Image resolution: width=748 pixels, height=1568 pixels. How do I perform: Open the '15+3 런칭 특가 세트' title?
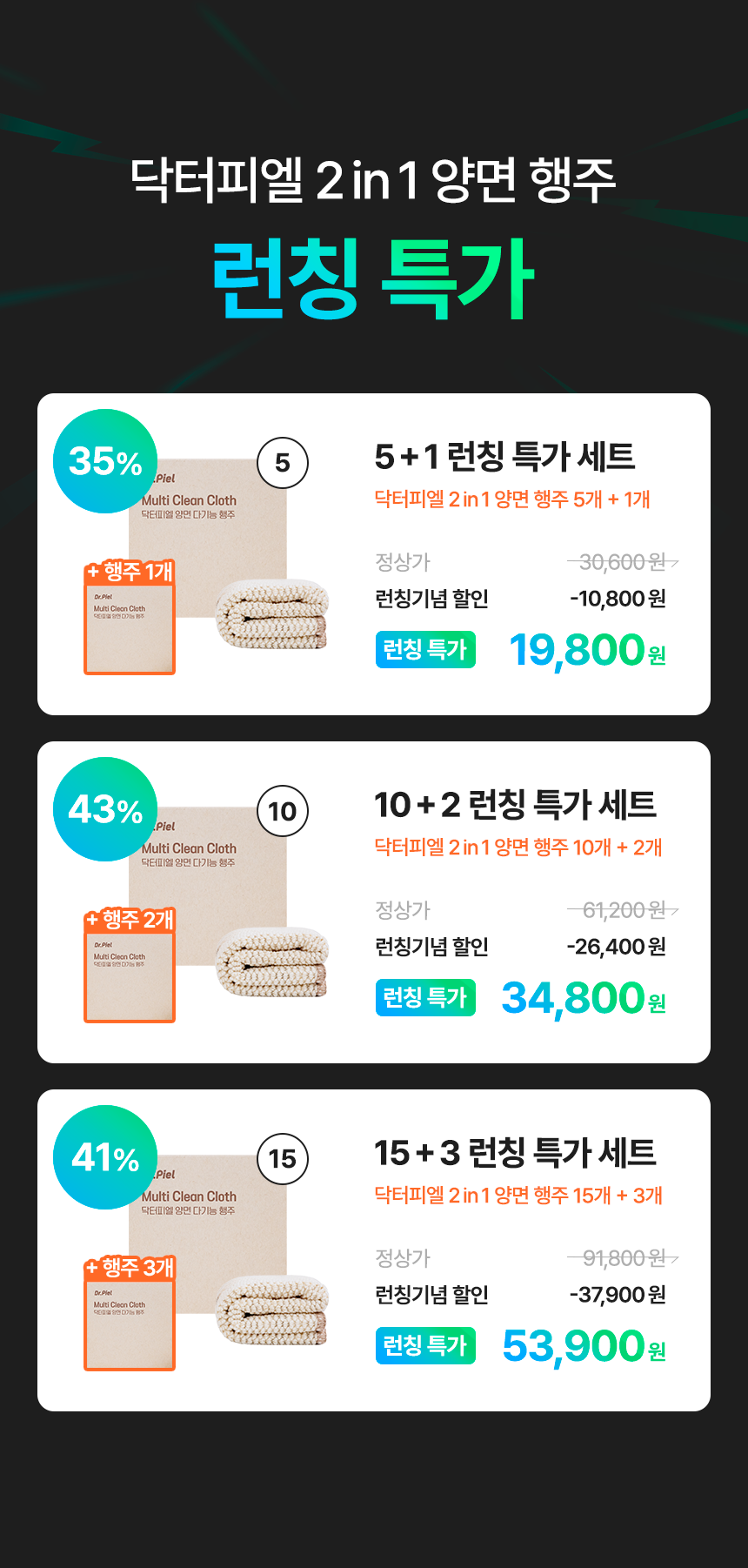pyautogui.click(x=515, y=1153)
